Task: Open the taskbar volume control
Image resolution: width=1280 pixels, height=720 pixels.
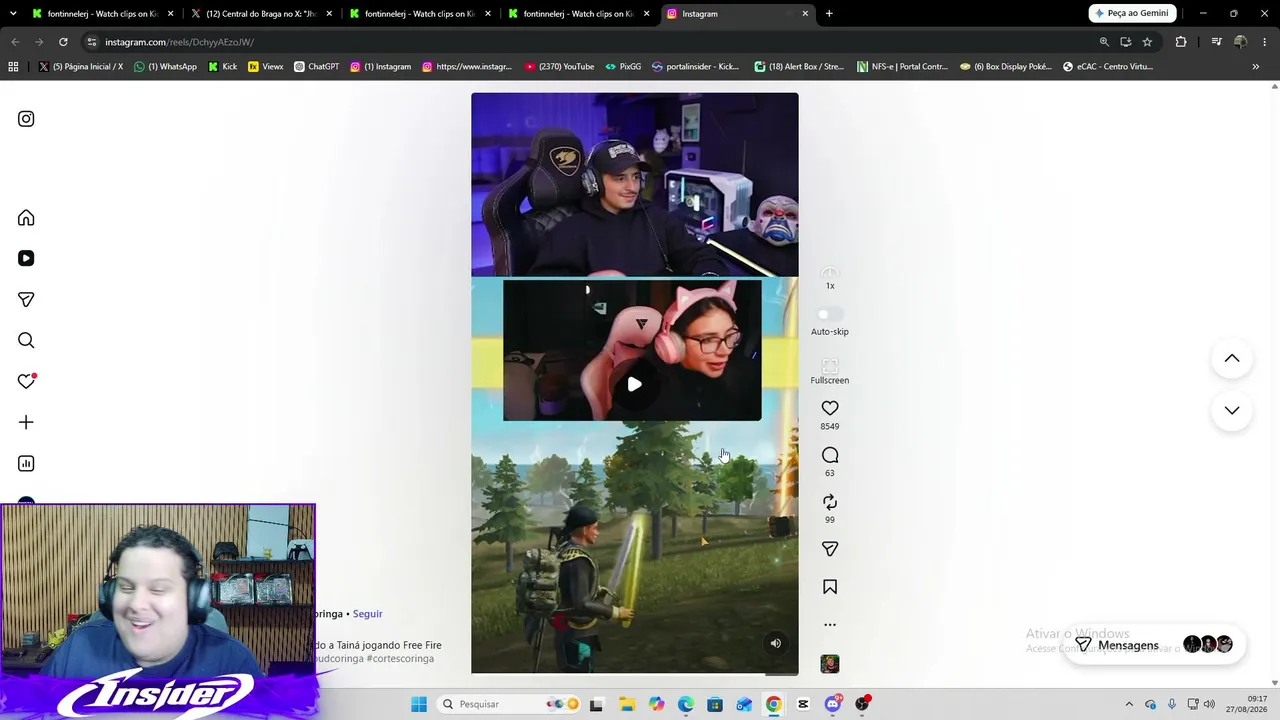Action: 1208,704
